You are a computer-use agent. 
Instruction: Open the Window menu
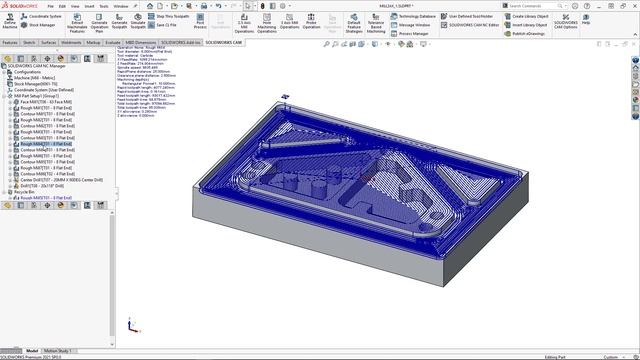(x=120, y=6)
